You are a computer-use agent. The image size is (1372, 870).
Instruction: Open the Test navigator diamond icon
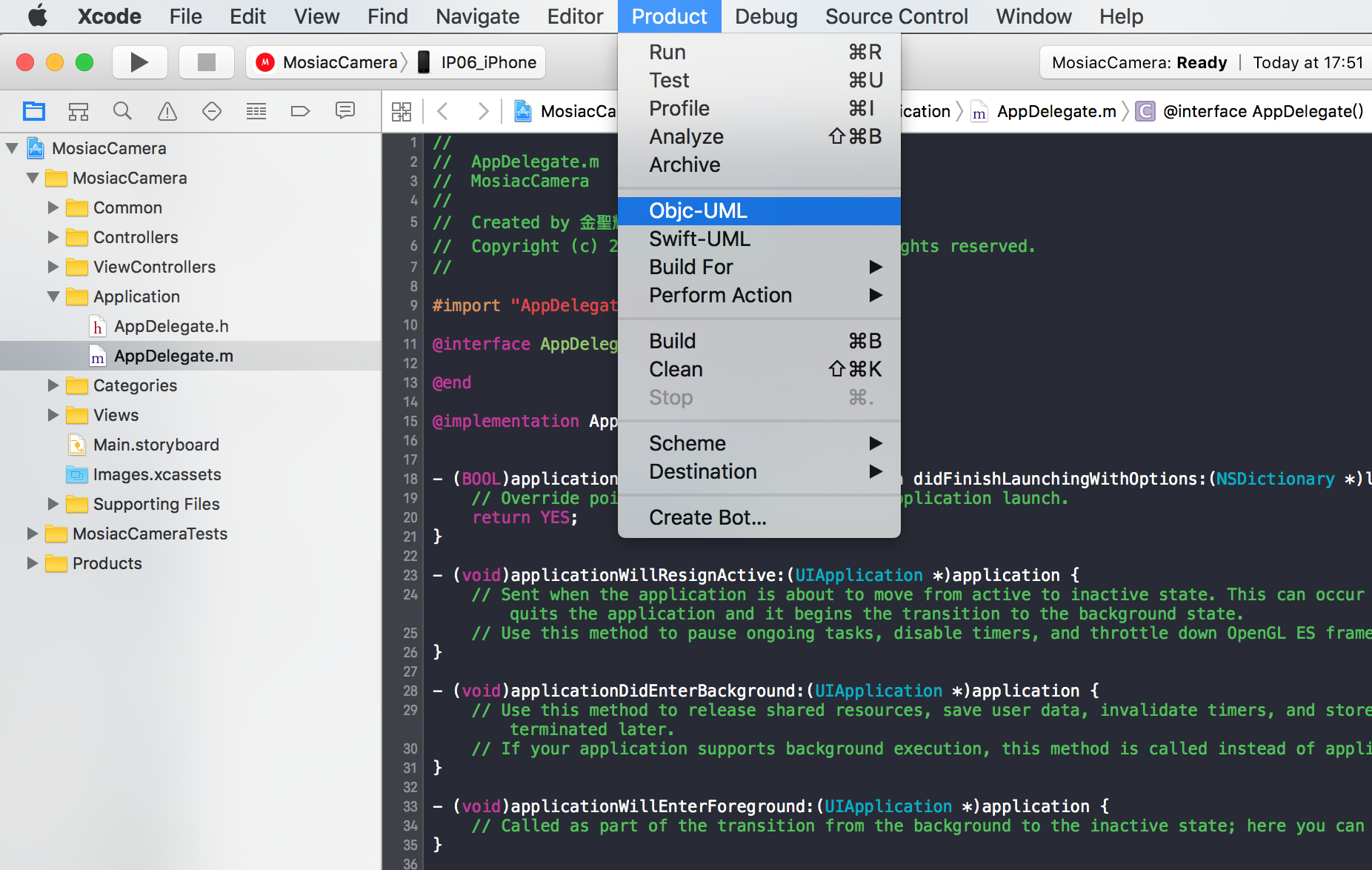coord(212,112)
